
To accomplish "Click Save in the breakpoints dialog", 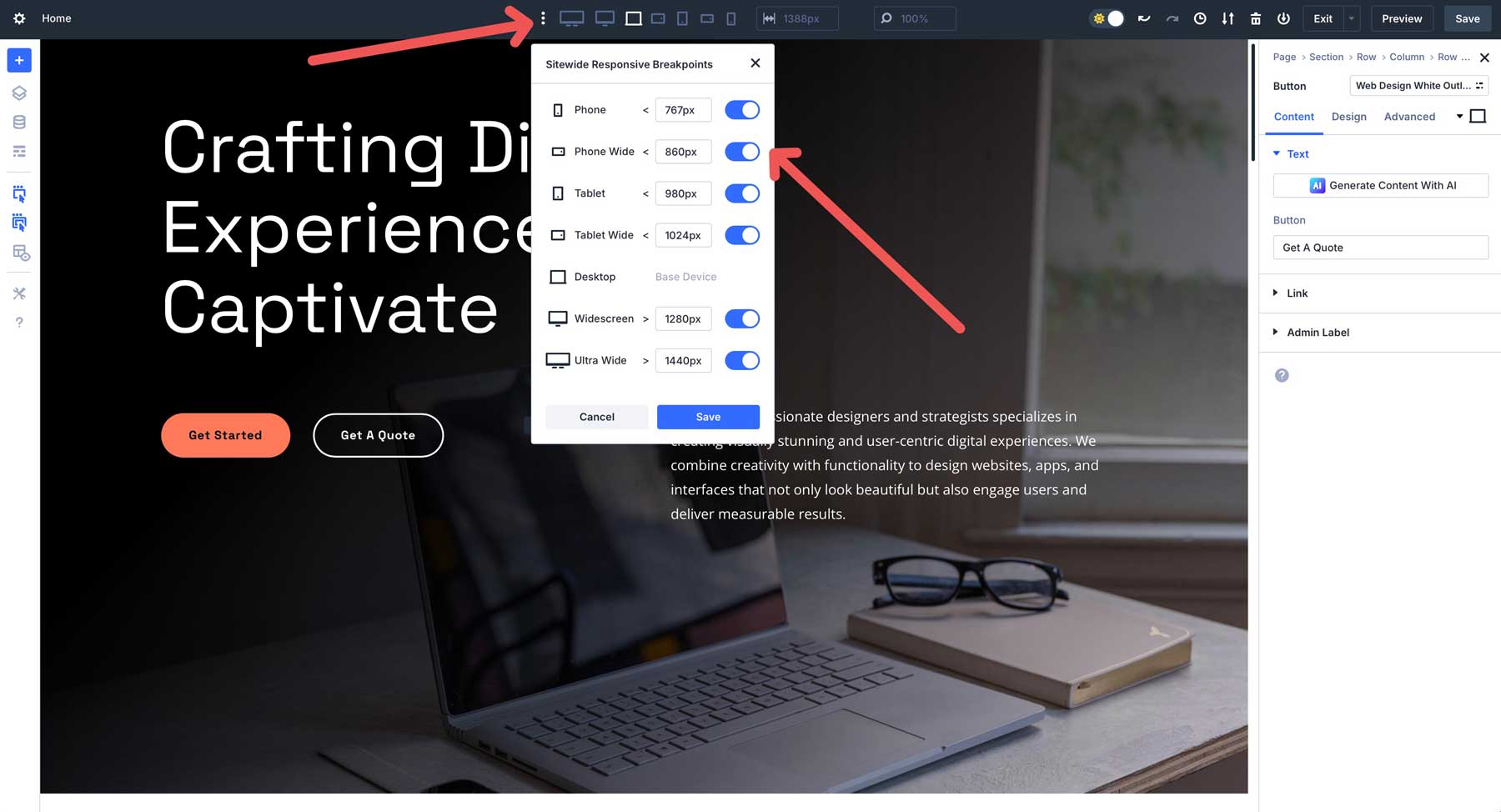I will click(708, 417).
